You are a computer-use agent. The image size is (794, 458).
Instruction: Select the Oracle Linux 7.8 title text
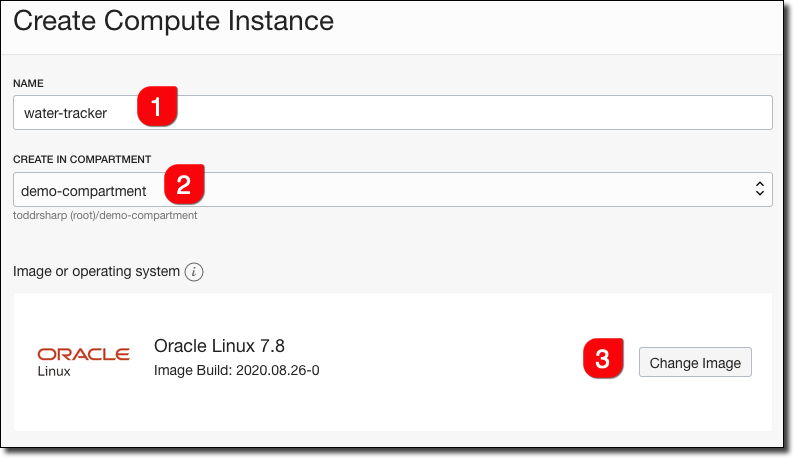click(x=220, y=346)
